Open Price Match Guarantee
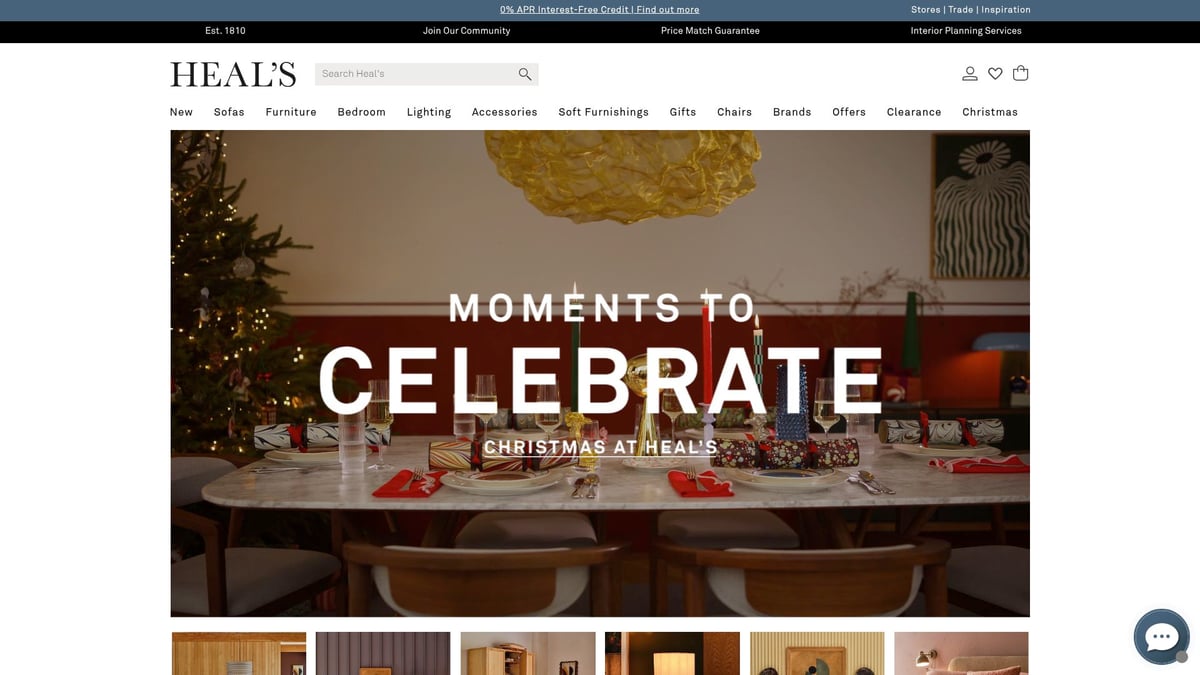1200x675 pixels. pyautogui.click(x=710, y=31)
